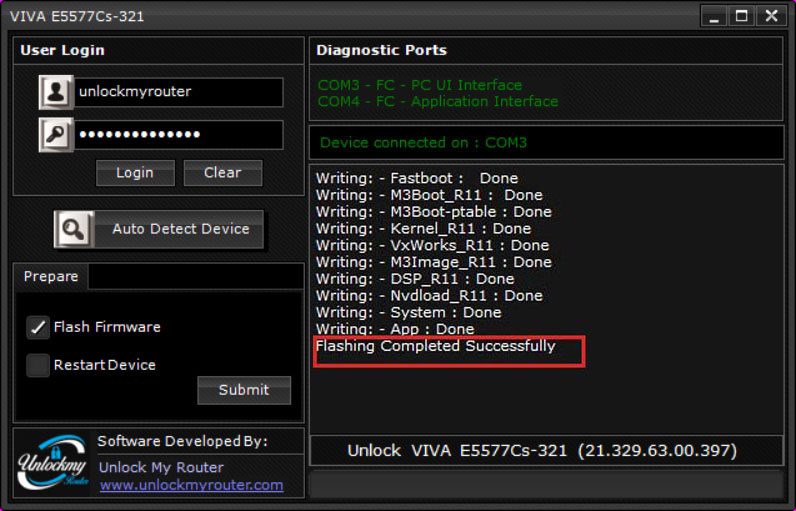Close the VIVA E5577Cs-321 window

(772, 16)
